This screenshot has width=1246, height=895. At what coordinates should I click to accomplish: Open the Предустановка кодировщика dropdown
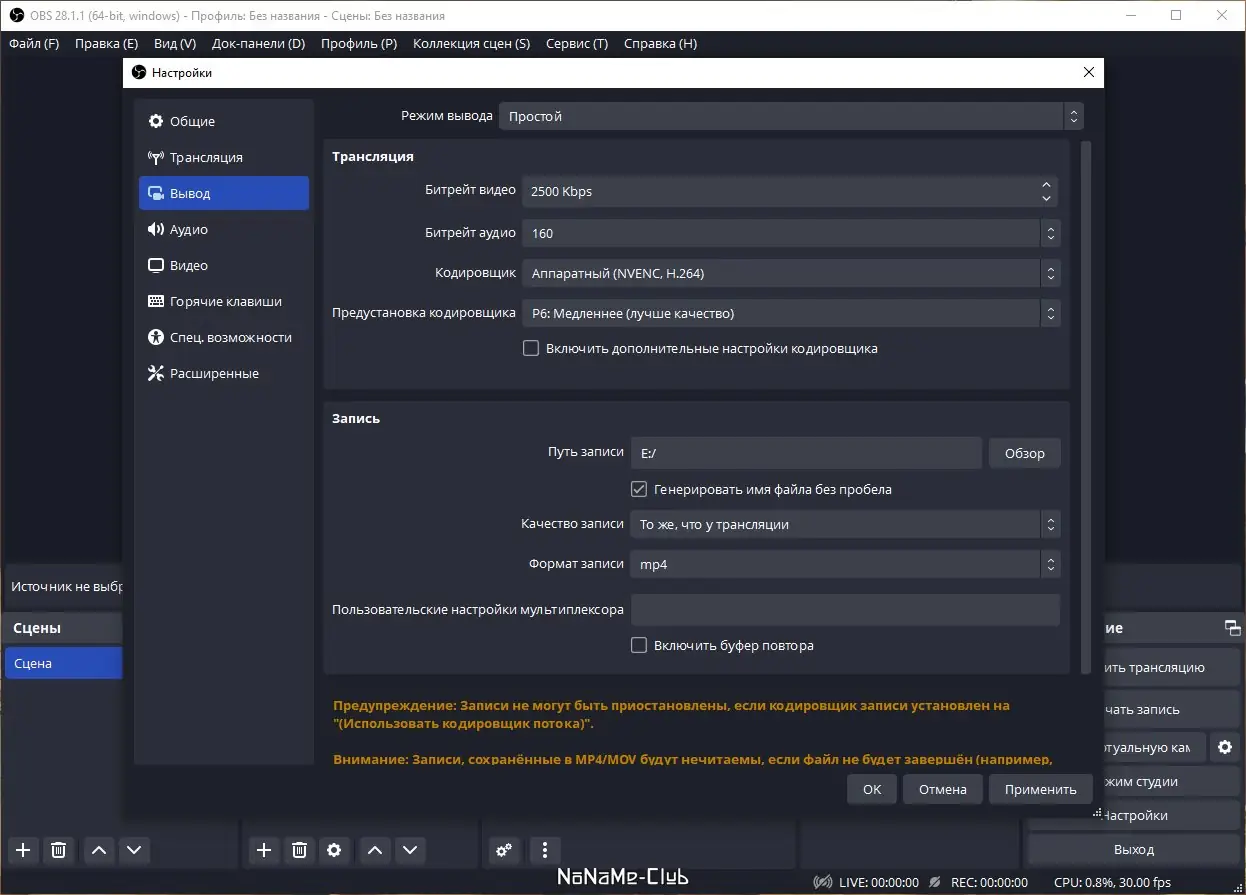[791, 313]
